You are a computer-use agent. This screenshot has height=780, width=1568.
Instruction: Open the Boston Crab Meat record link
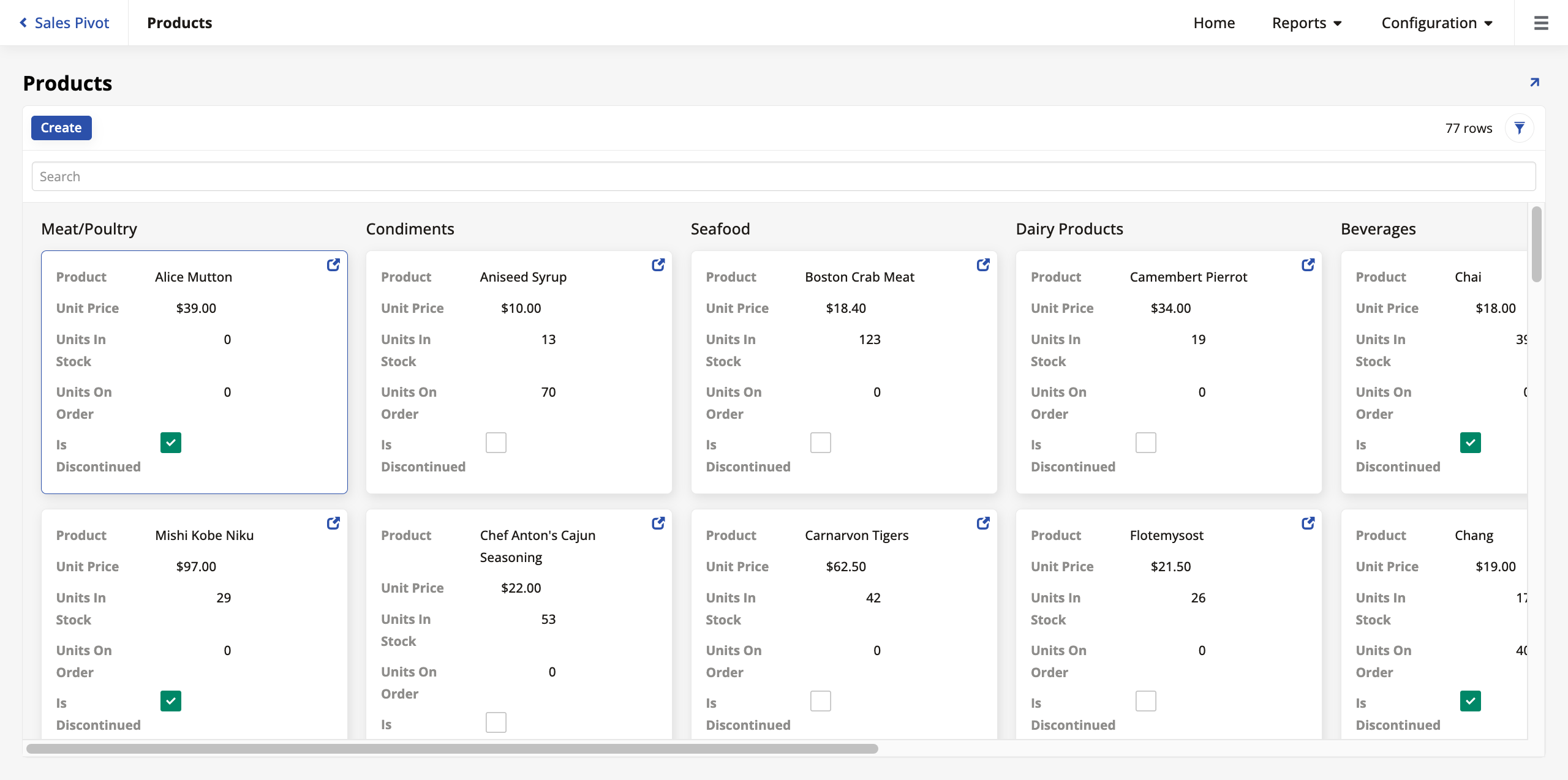(983, 264)
